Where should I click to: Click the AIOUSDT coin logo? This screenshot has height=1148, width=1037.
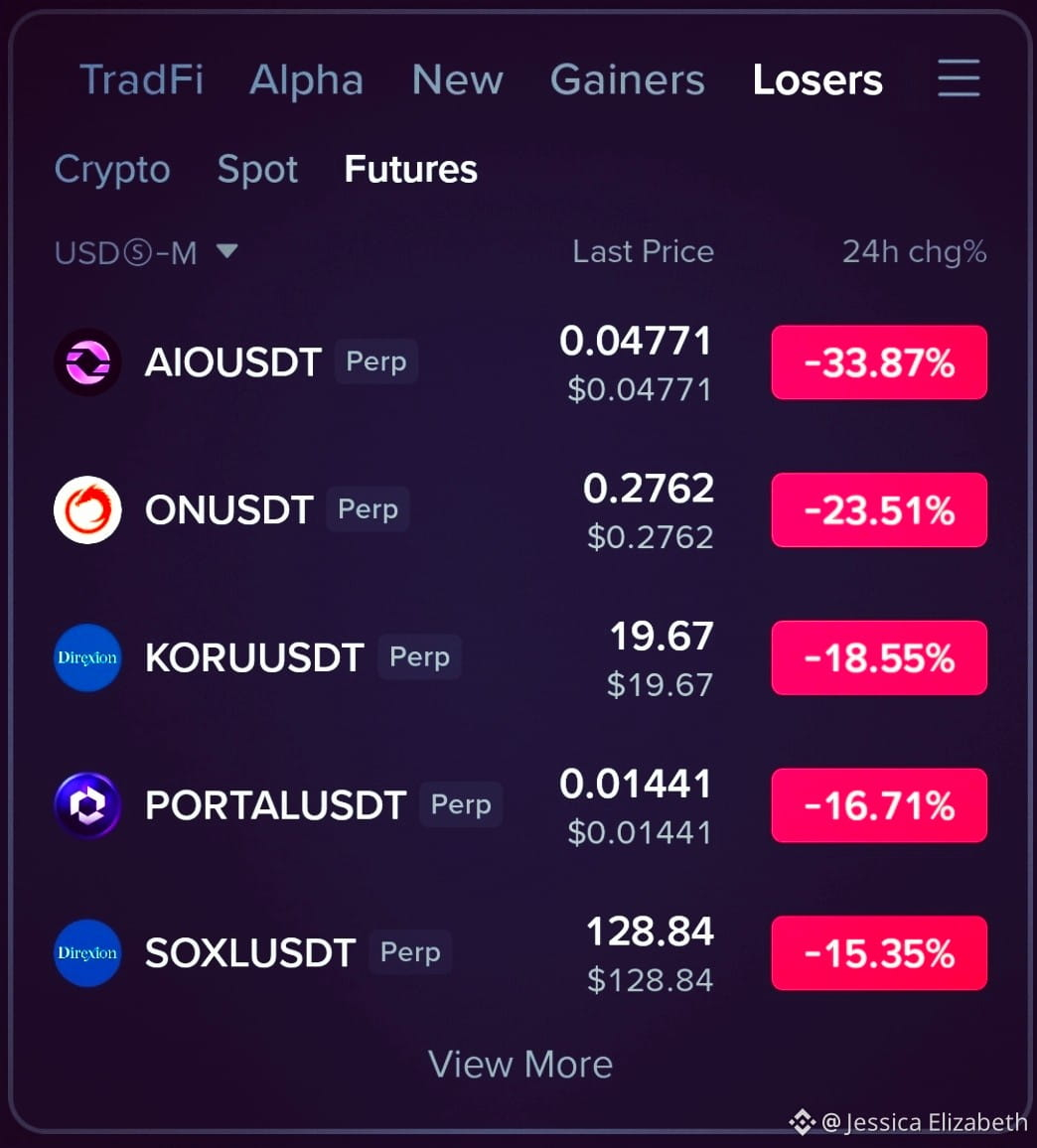coord(87,362)
